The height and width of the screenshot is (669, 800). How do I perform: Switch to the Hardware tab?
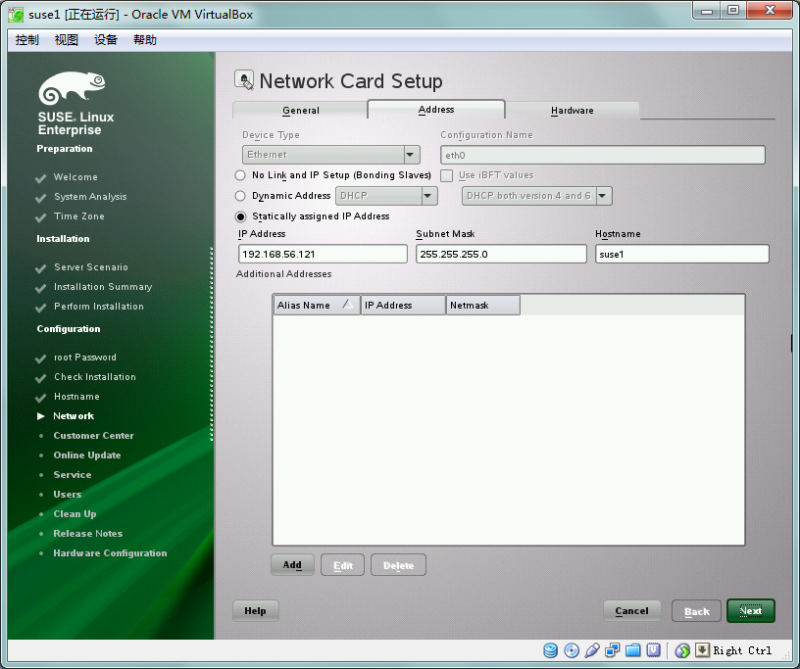pyautogui.click(x=572, y=110)
